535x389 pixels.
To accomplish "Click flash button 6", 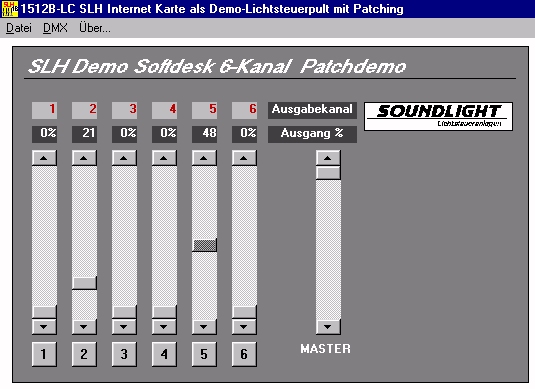I will point(244,354).
